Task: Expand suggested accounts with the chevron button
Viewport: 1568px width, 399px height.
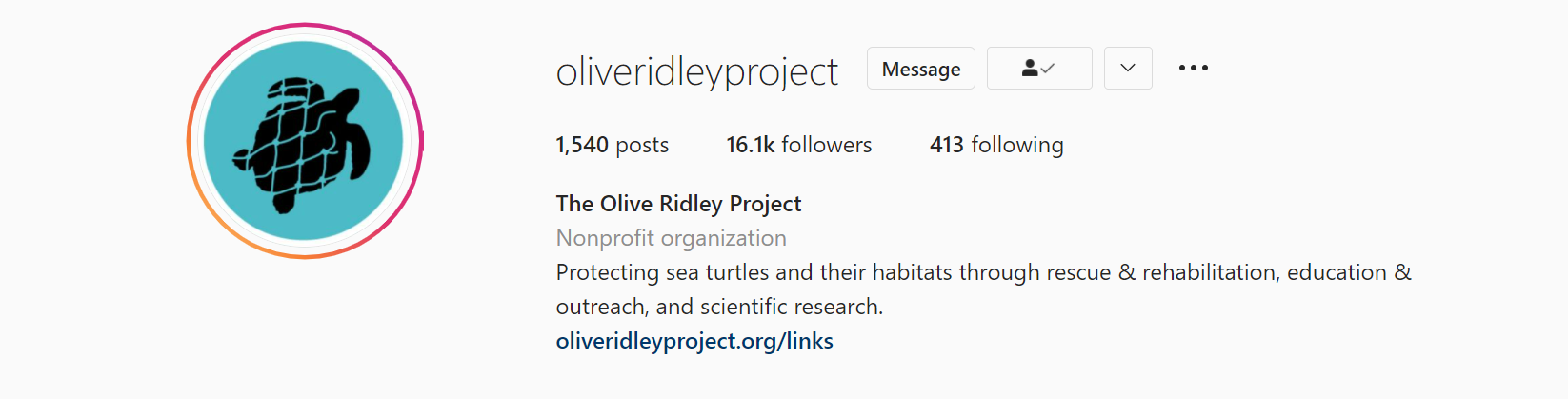Action: tap(1128, 68)
